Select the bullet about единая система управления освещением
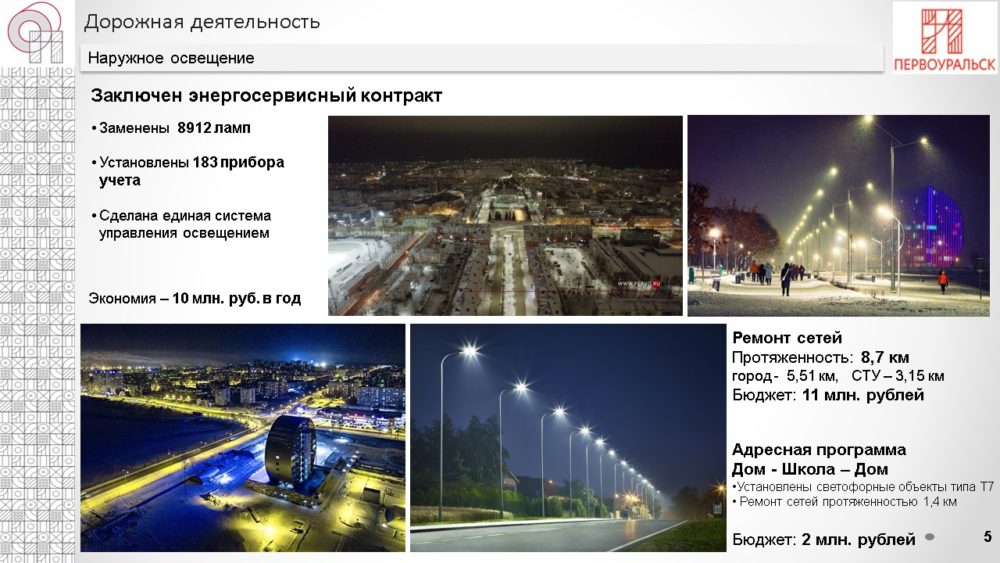 coord(185,224)
